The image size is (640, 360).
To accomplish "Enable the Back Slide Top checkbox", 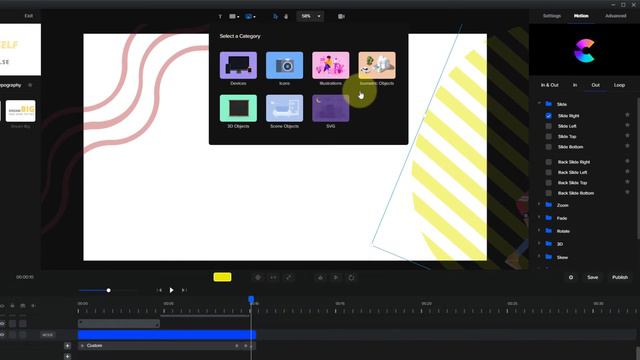I will tap(549, 182).
